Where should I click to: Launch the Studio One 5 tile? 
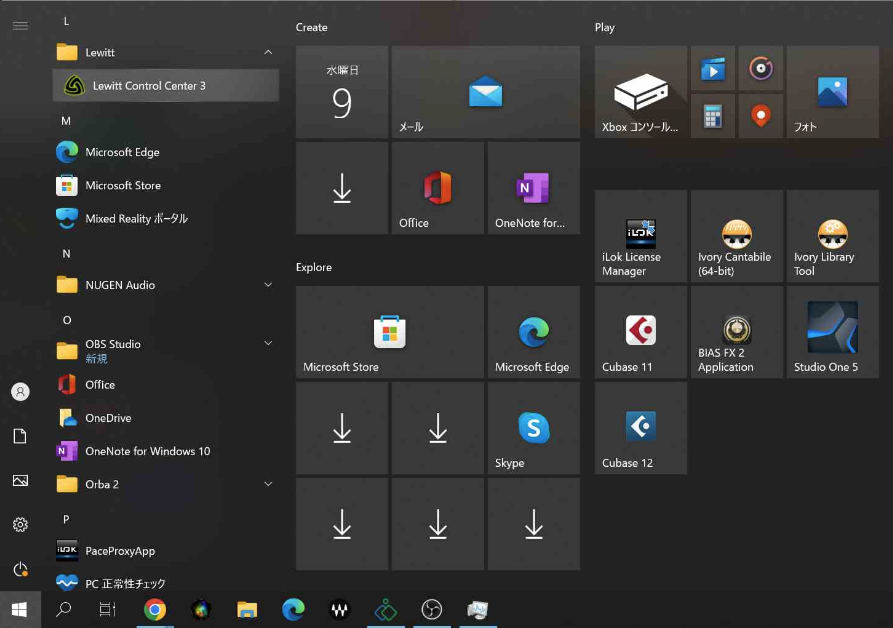coord(833,332)
